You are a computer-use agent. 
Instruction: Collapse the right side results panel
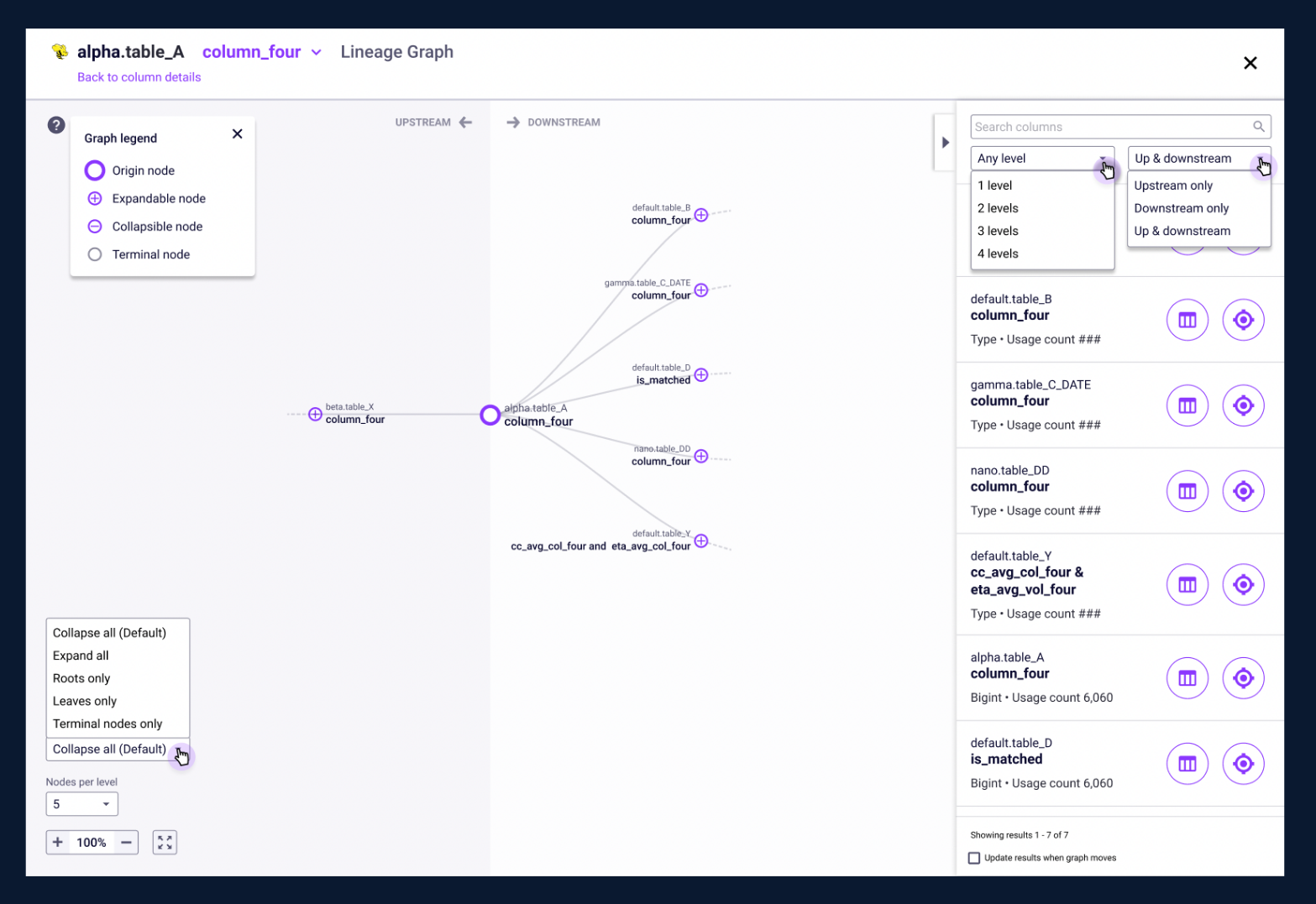point(945,143)
